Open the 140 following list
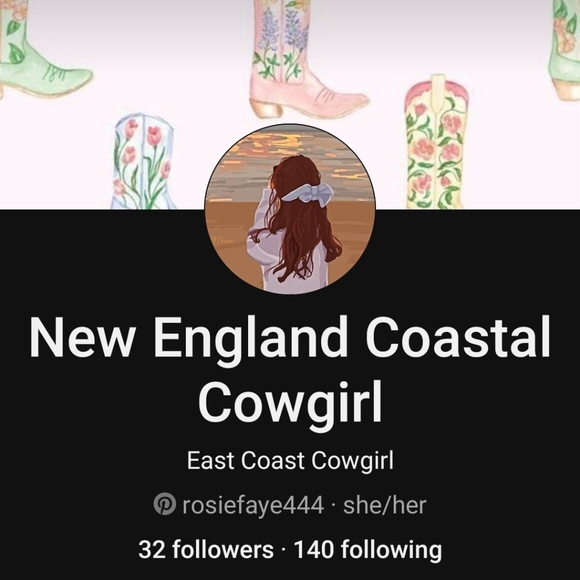This screenshot has height=580, width=580. (x=368, y=549)
